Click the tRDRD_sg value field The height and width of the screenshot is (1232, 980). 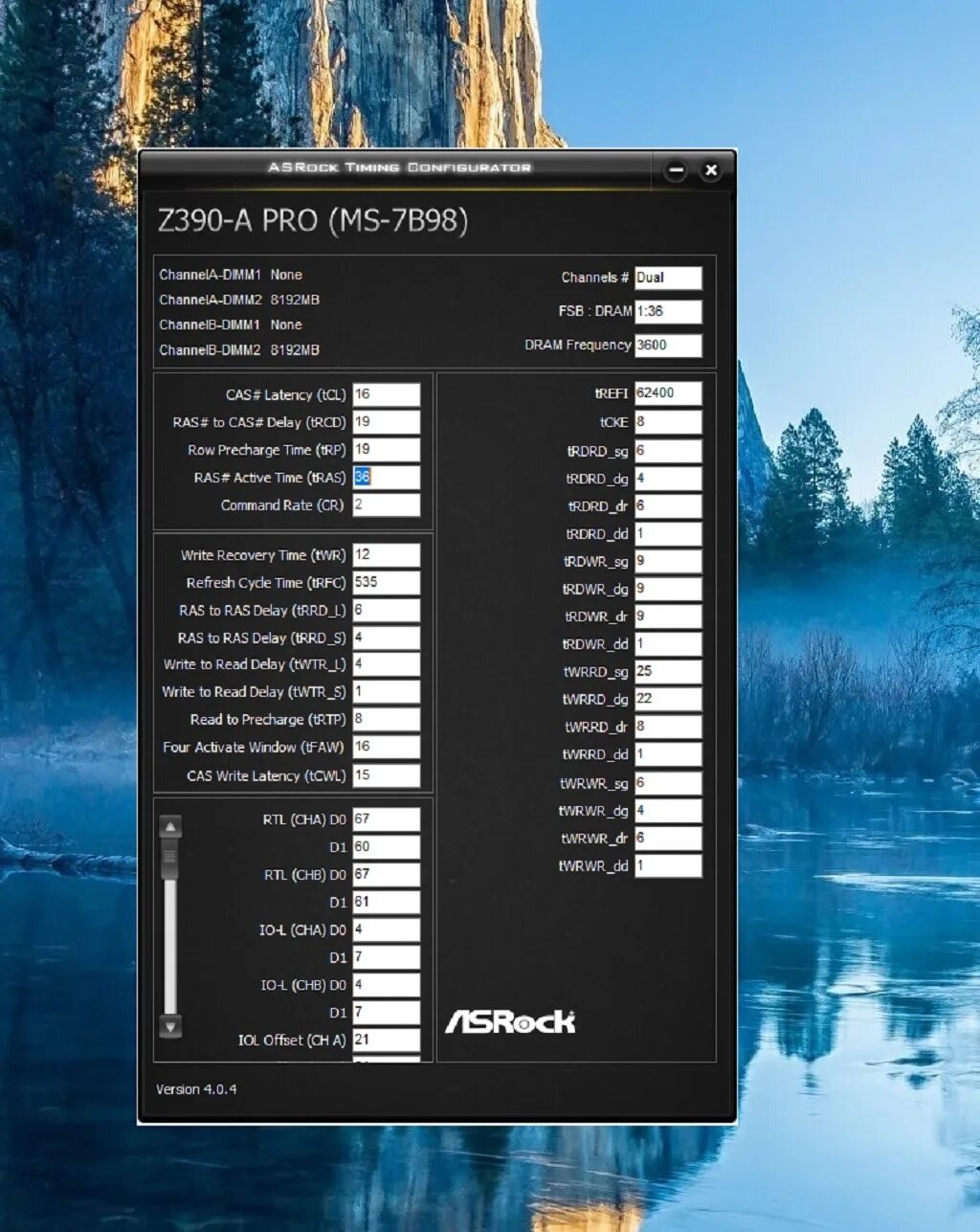point(668,451)
